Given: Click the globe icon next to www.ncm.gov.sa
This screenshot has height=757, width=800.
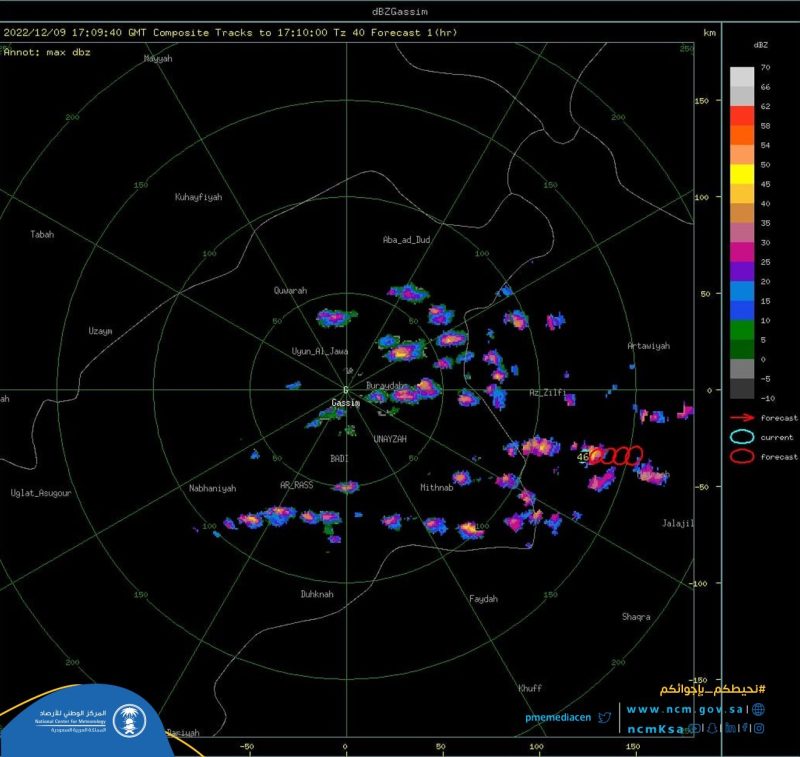Looking at the screenshot, I should tap(758, 709).
